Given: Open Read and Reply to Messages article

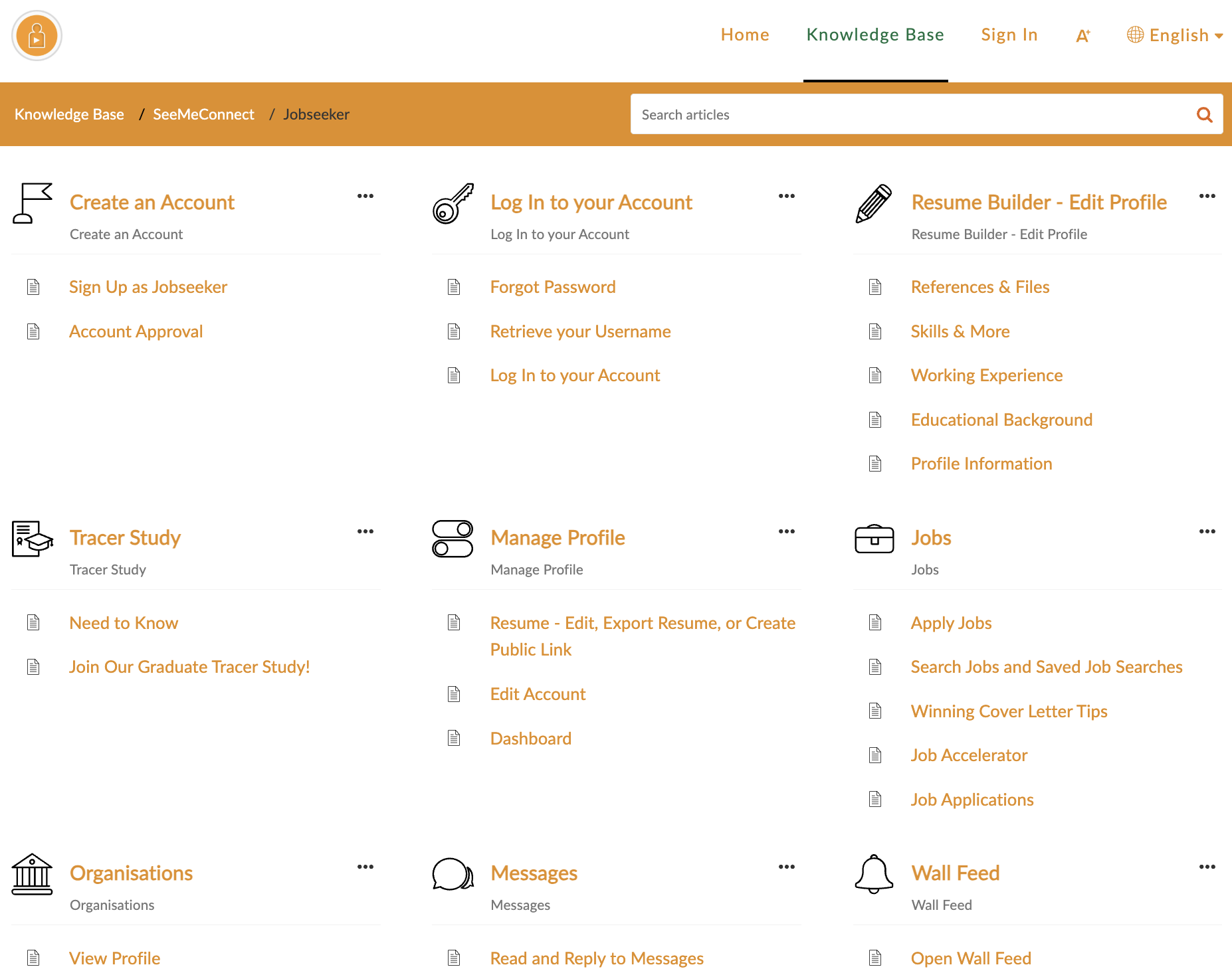Looking at the screenshot, I should 597,958.
